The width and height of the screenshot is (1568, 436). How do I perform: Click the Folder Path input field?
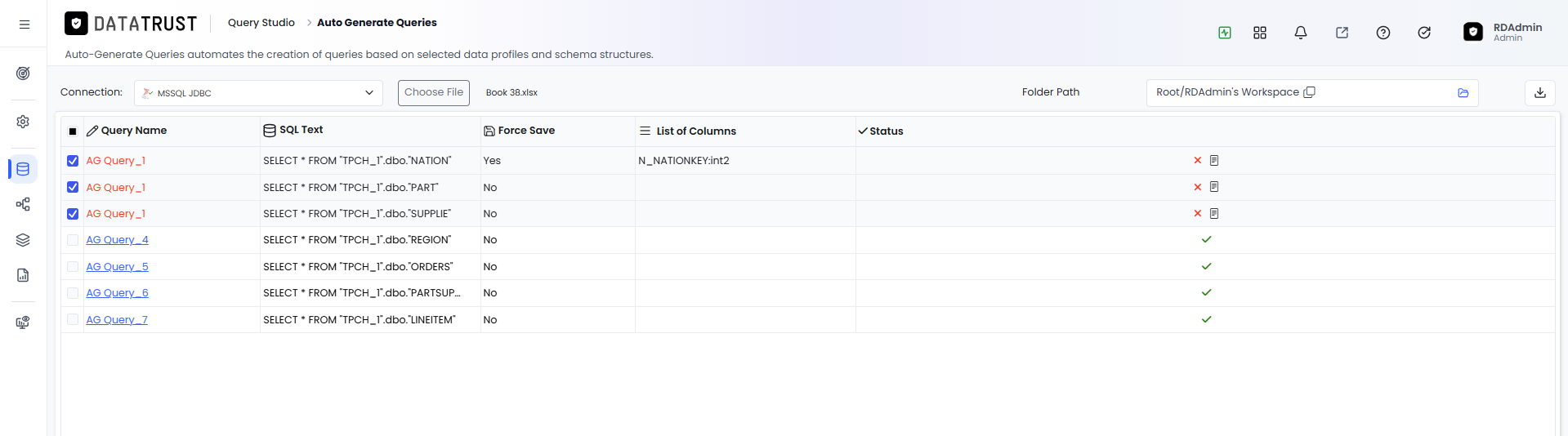point(1312,93)
